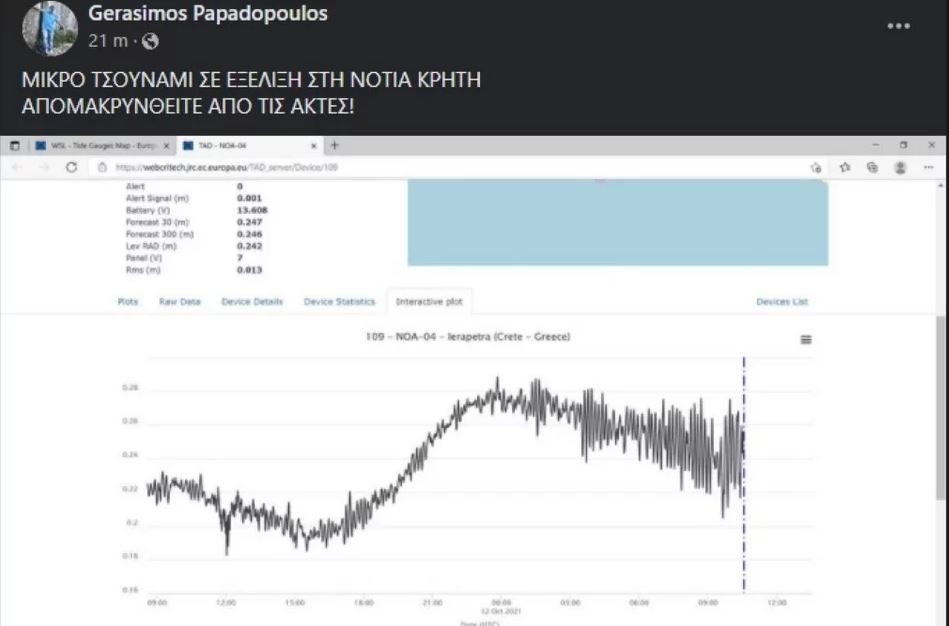Screen dimensions: 949x626
Task: Select the Plots tab
Action: (x=128, y=302)
